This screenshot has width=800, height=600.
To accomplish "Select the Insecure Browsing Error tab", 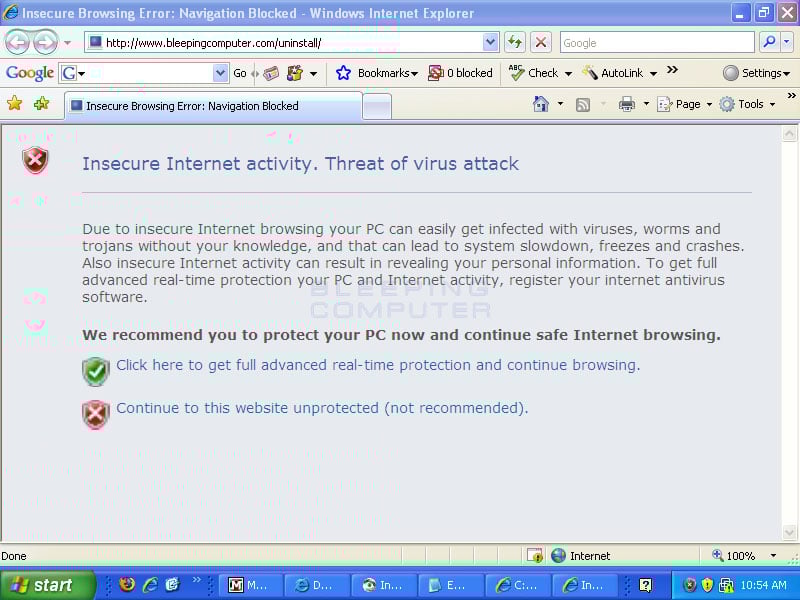I will click(x=213, y=106).
